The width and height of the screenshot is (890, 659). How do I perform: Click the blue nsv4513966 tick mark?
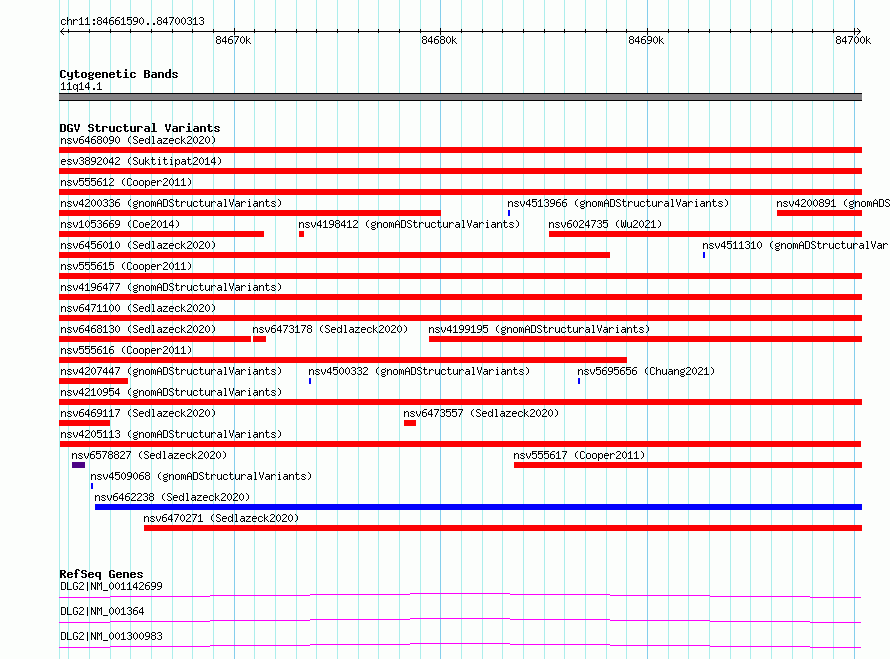coord(509,213)
